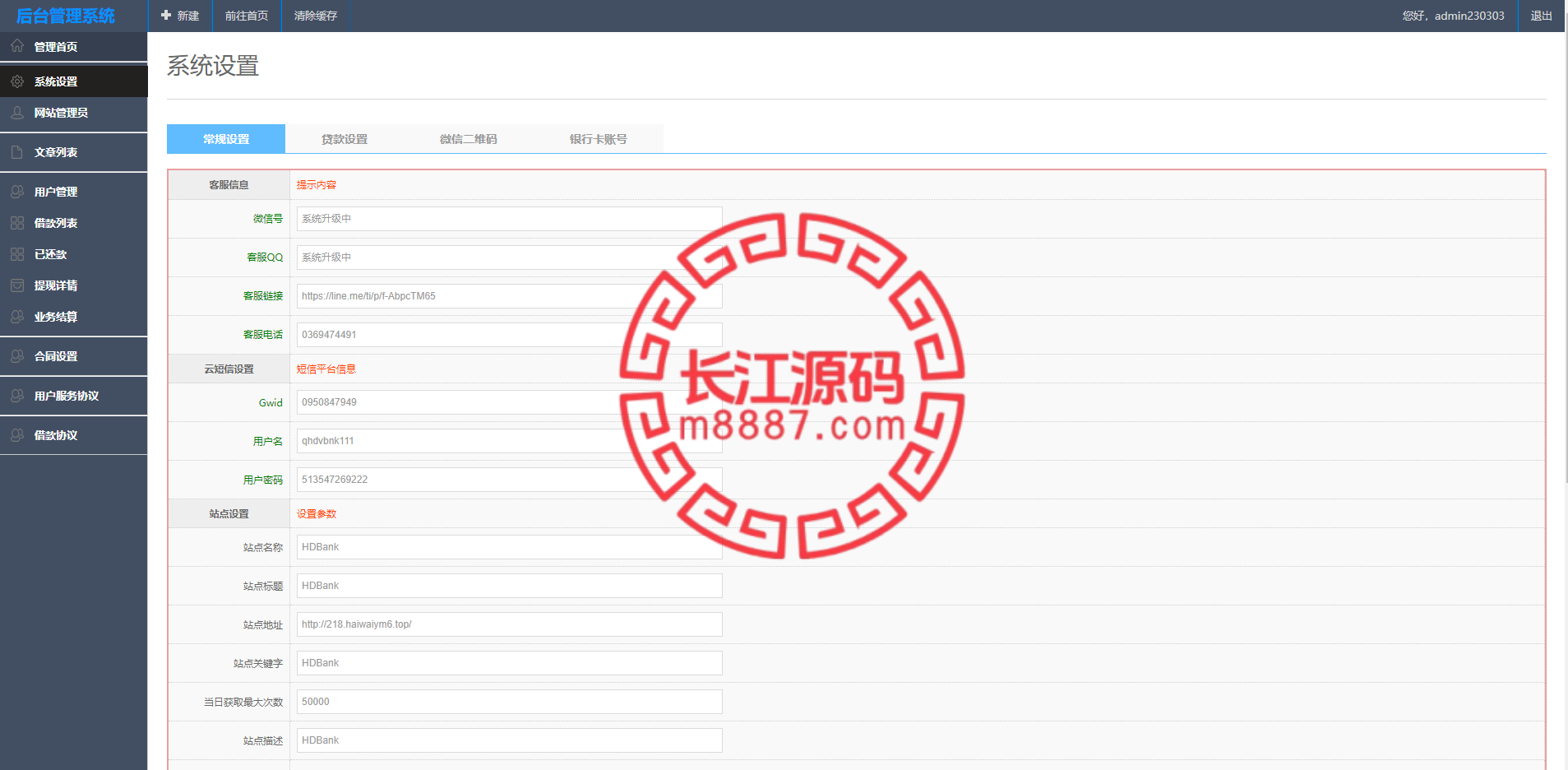This screenshot has width=1568, height=770.
Task: Click the 客服信息 section header
Action: click(x=229, y=185)
